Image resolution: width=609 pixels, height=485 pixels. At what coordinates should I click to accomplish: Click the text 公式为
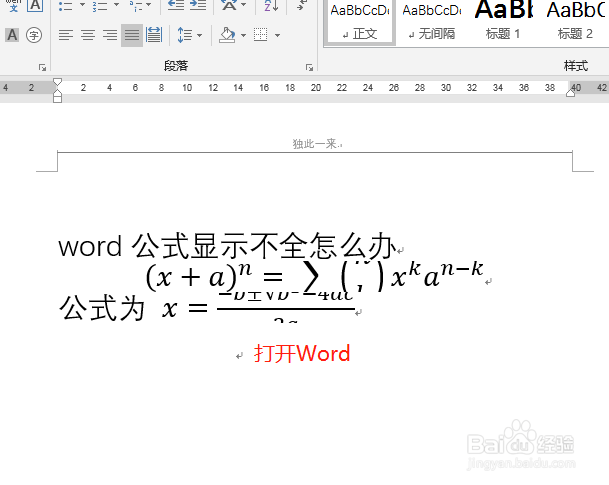(102, 308)
